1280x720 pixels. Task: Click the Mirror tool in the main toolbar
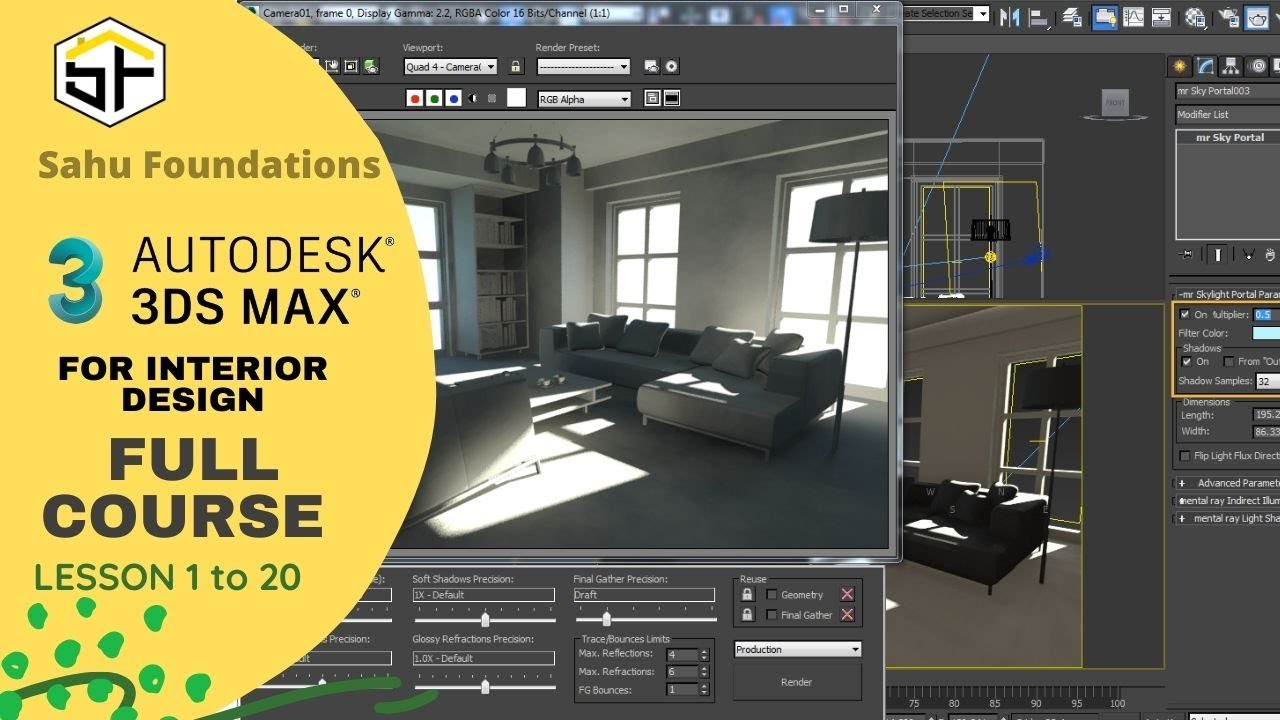(x=1010, y=17)
